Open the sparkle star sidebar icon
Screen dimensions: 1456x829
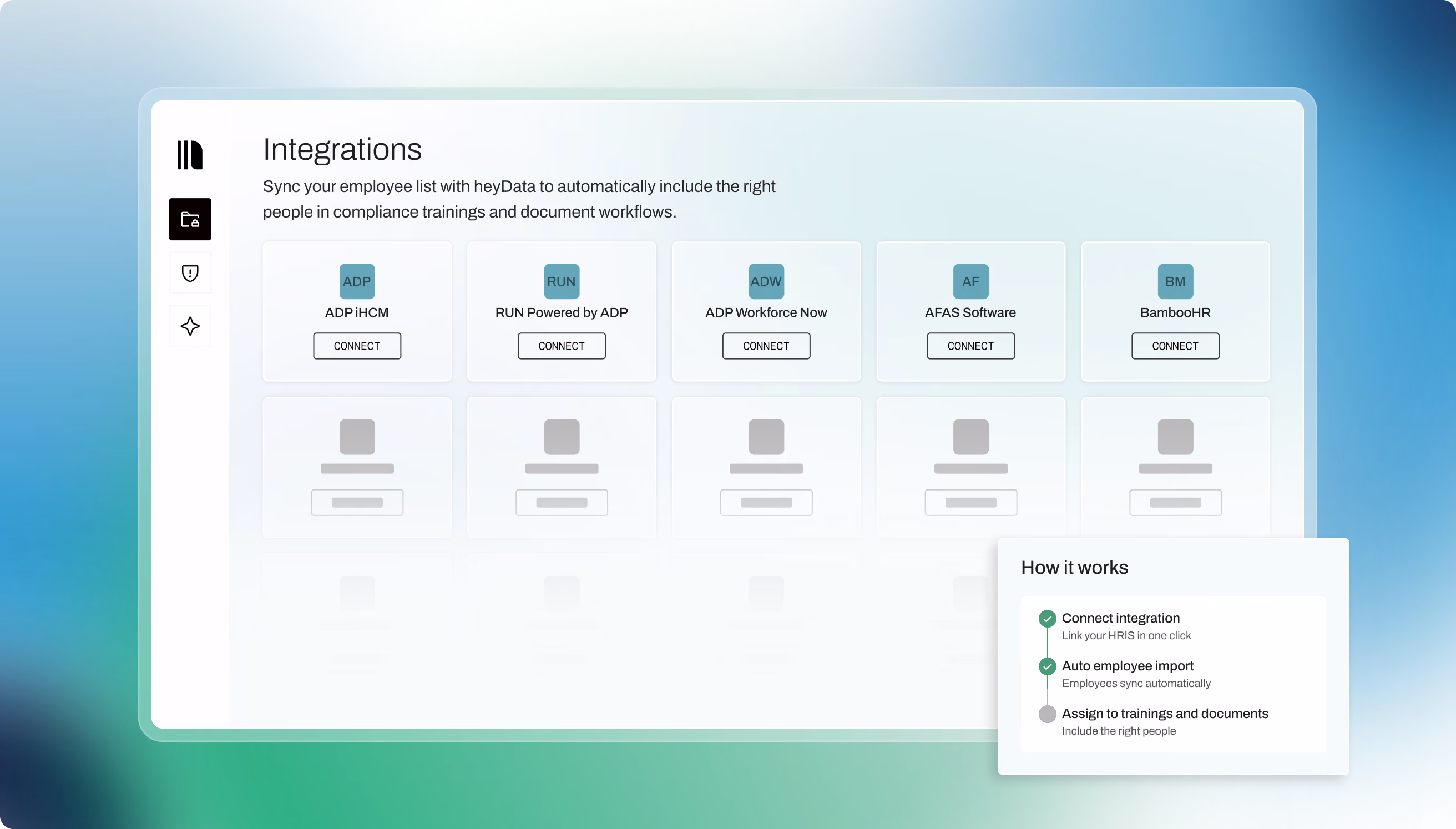[x=190, y=326]
